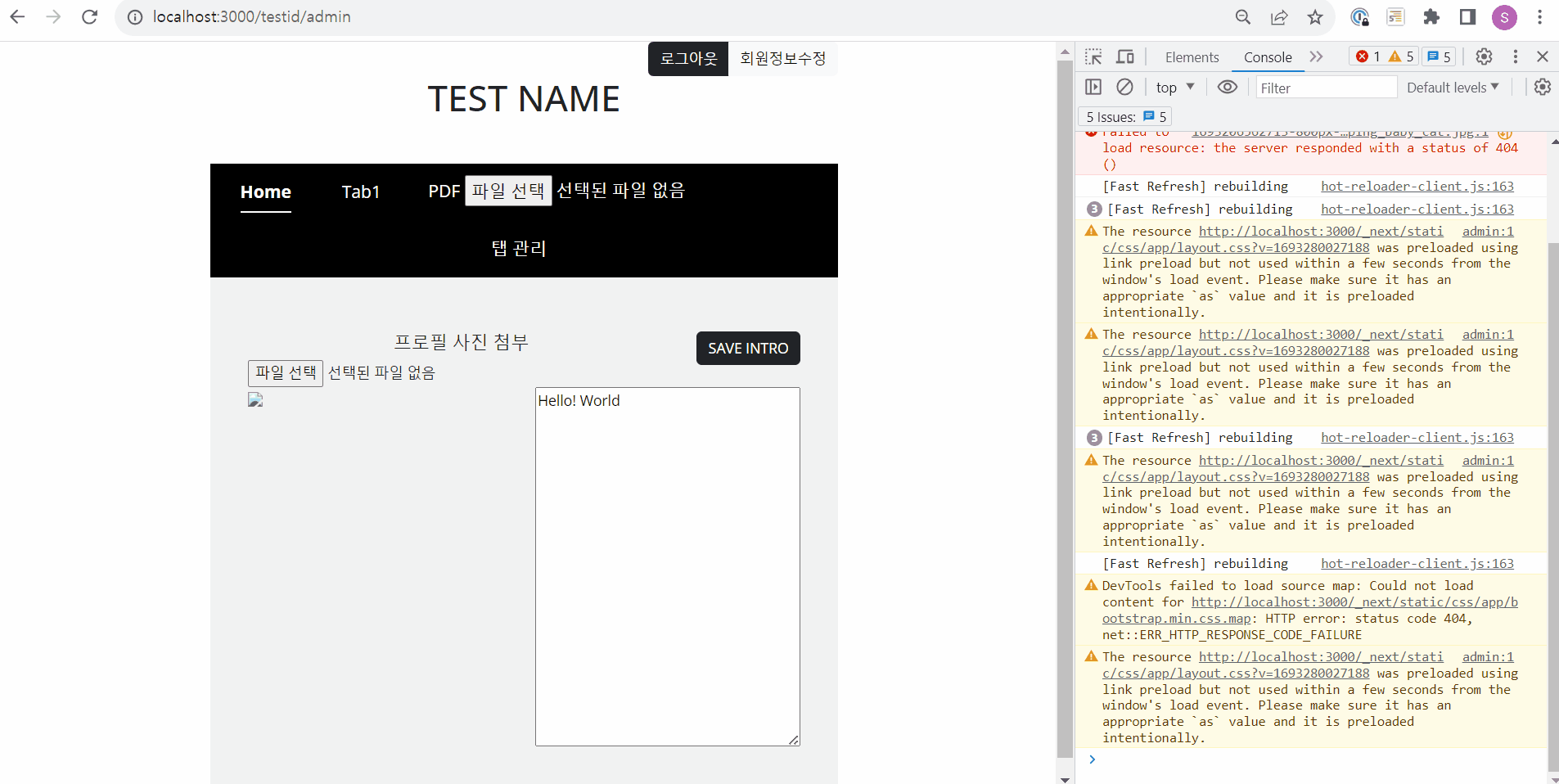Open the browser zoom magnifier icon
This screenshot has width=1559, height=784.
(x=1243, y=16)
